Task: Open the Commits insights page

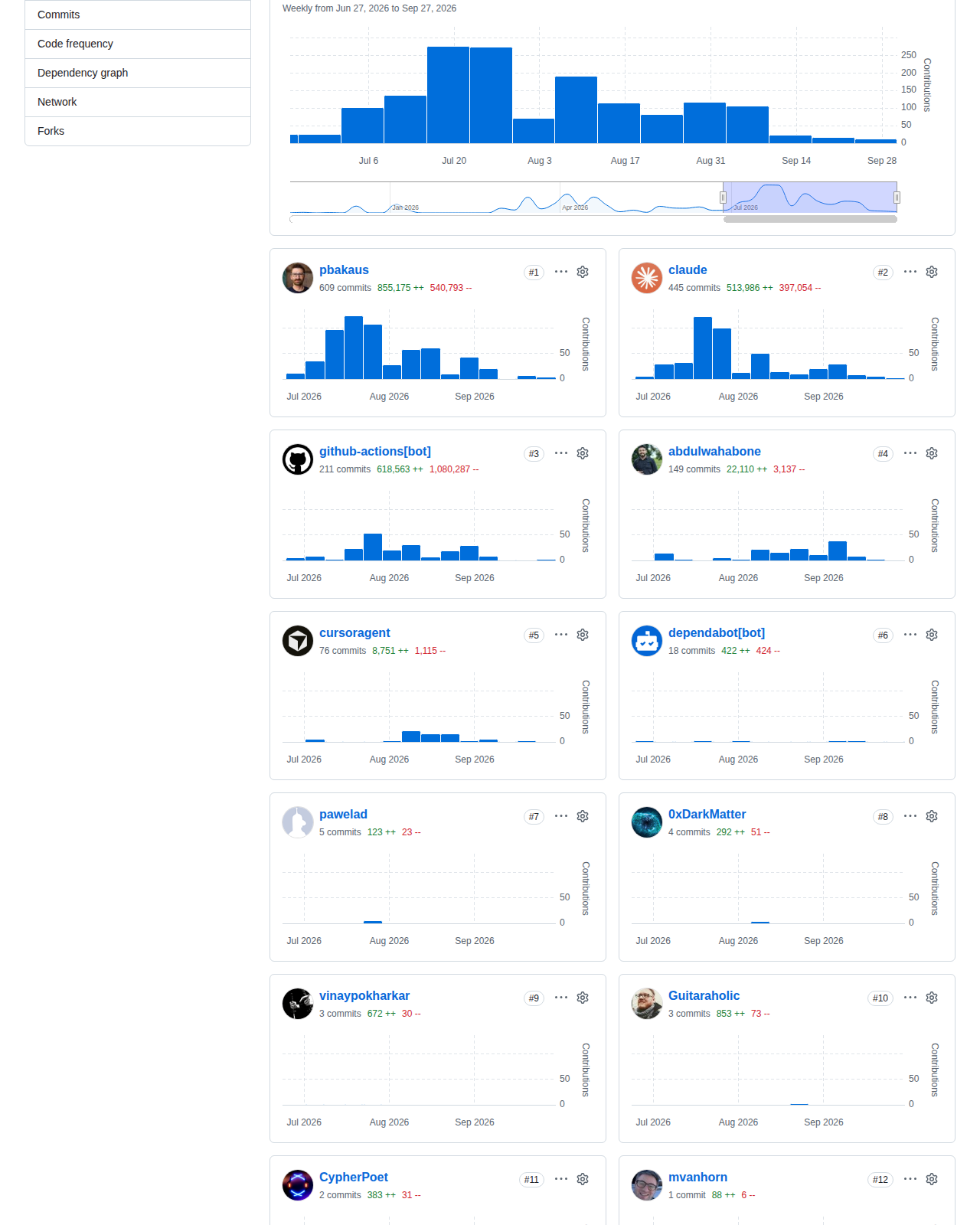Action: pyautogui.click(x=138, y=15)
